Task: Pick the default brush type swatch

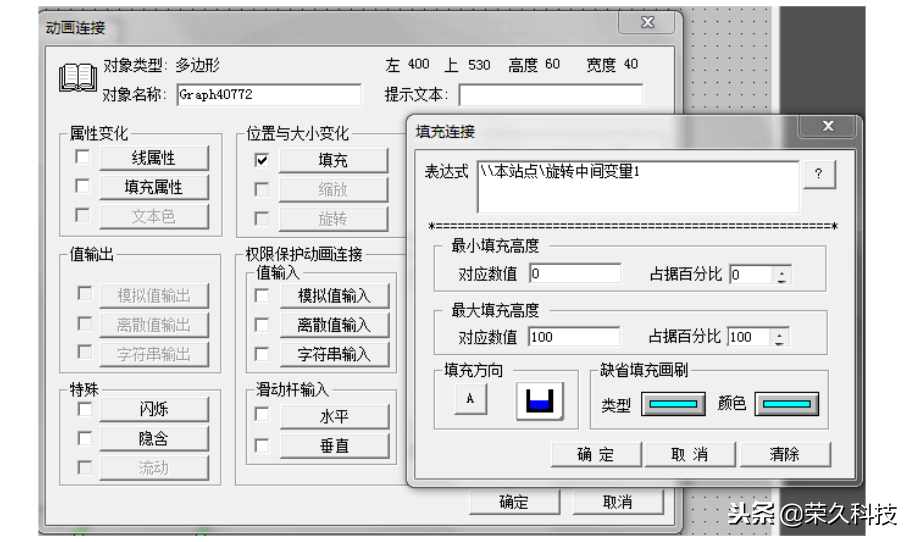Action: click(673, 404)
